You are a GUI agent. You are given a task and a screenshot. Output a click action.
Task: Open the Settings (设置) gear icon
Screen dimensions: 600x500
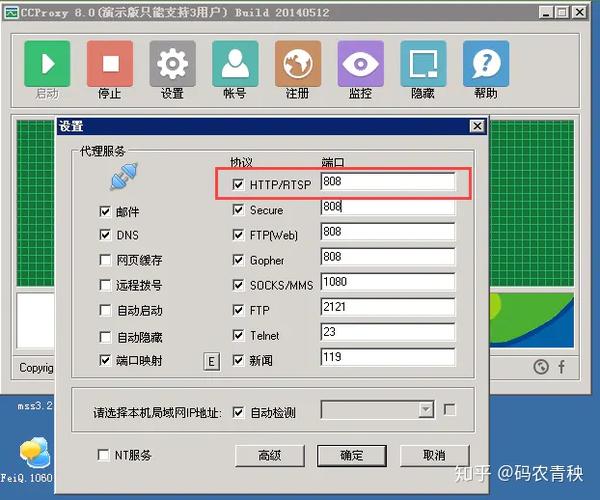coord(173,64)
